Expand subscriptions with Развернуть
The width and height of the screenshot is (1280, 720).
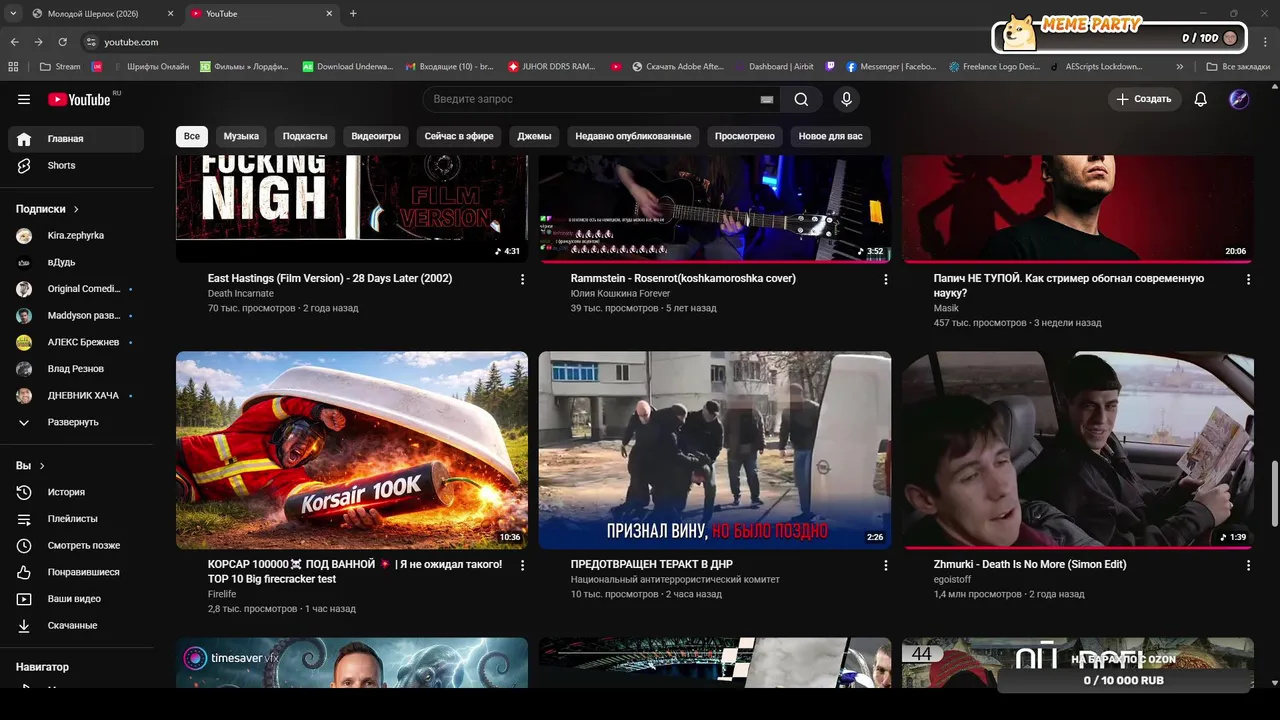76,422
